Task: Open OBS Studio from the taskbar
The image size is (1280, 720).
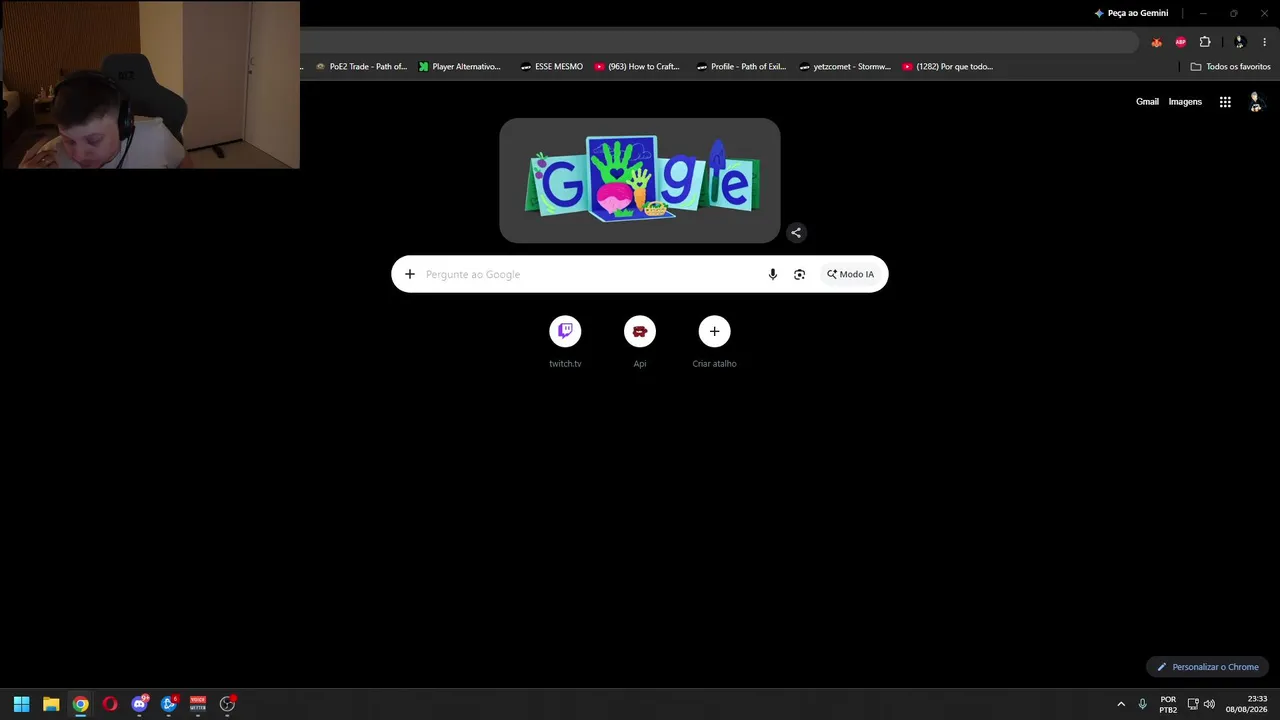Action: click(x=227, y=704)
